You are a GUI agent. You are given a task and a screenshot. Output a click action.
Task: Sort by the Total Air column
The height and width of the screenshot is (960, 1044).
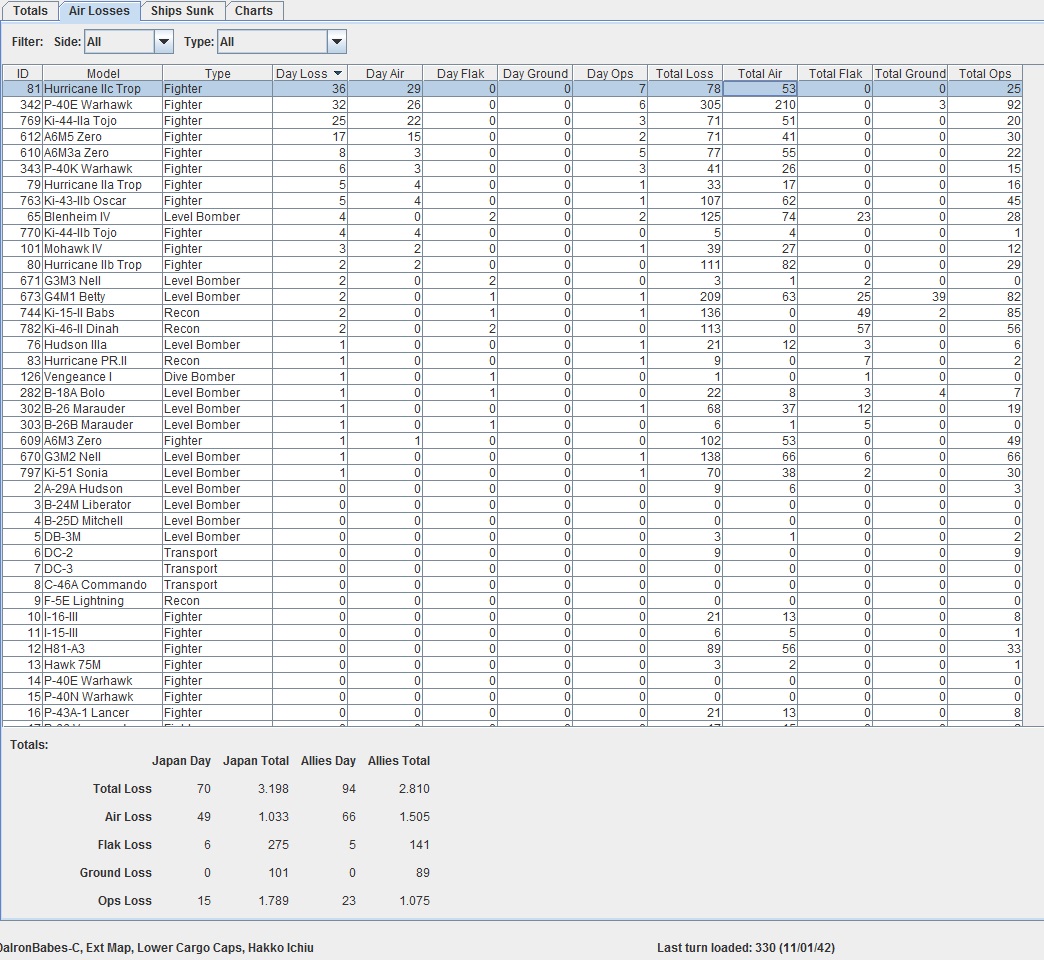(760, 73)
